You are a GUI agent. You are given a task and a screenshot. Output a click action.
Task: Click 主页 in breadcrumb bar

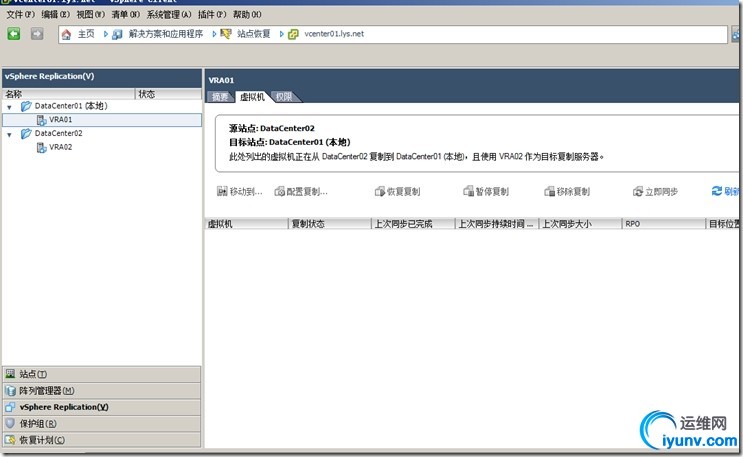pyautogui.click(x=86, y=34)
